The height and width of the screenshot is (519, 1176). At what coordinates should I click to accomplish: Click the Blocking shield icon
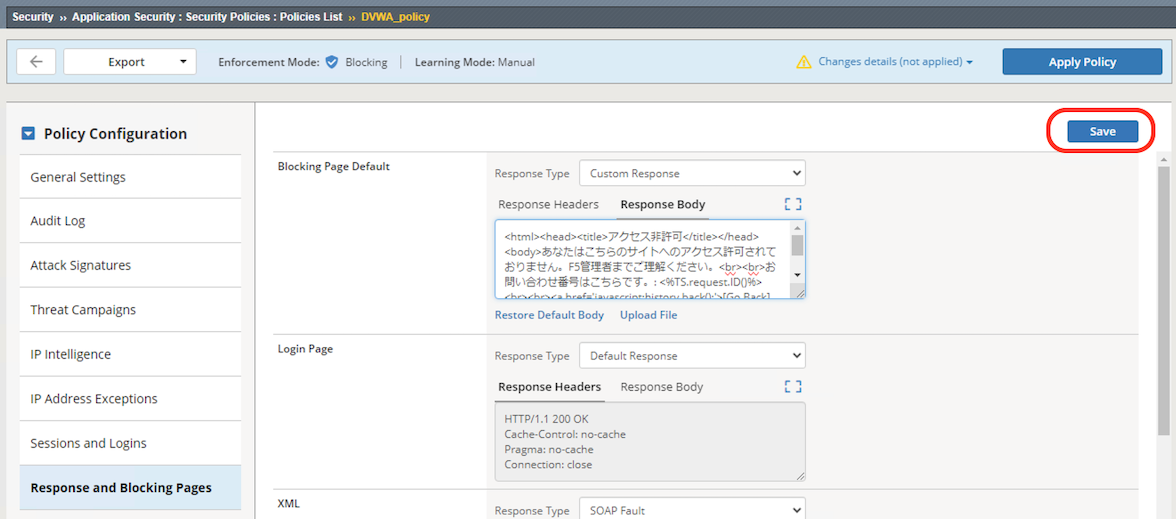[332, 62]
